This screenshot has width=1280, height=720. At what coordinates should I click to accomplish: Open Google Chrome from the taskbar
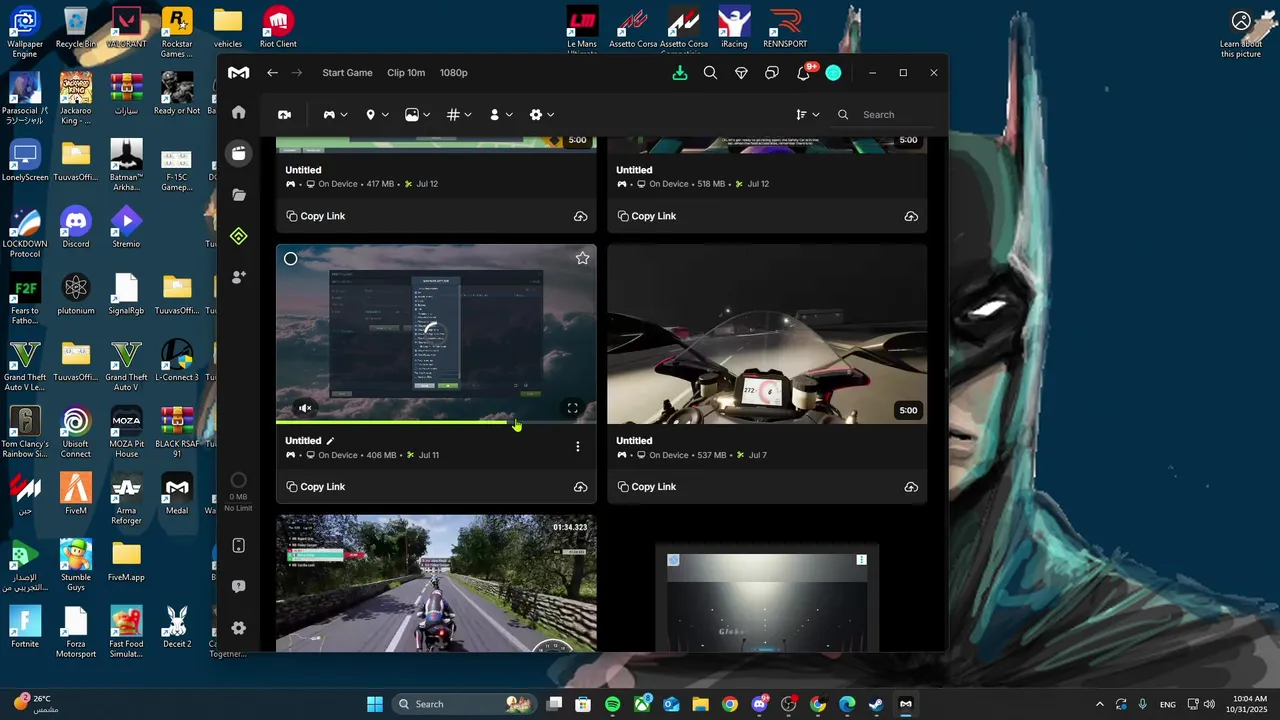coord(730,704)
